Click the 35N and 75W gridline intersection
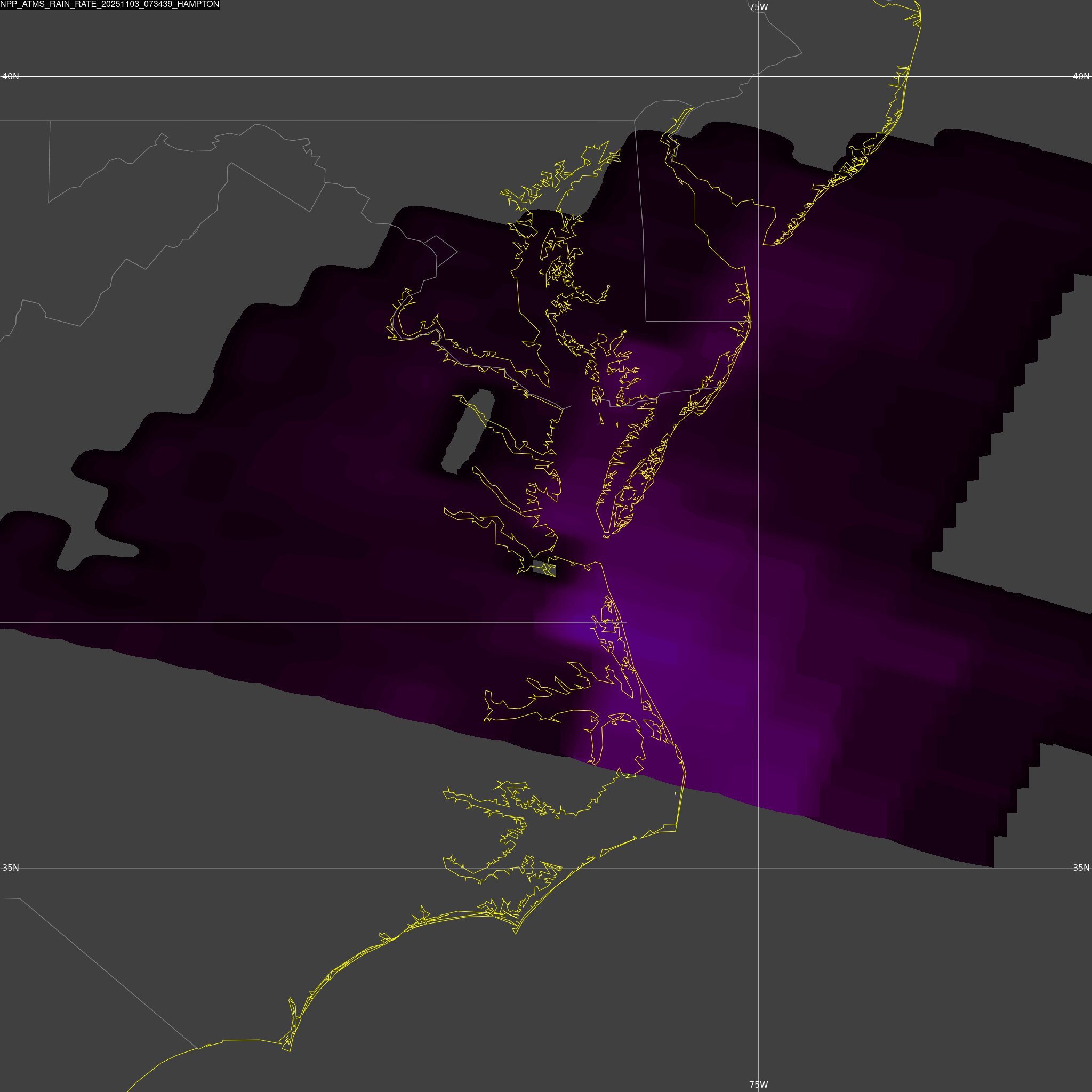 (759, 868)
